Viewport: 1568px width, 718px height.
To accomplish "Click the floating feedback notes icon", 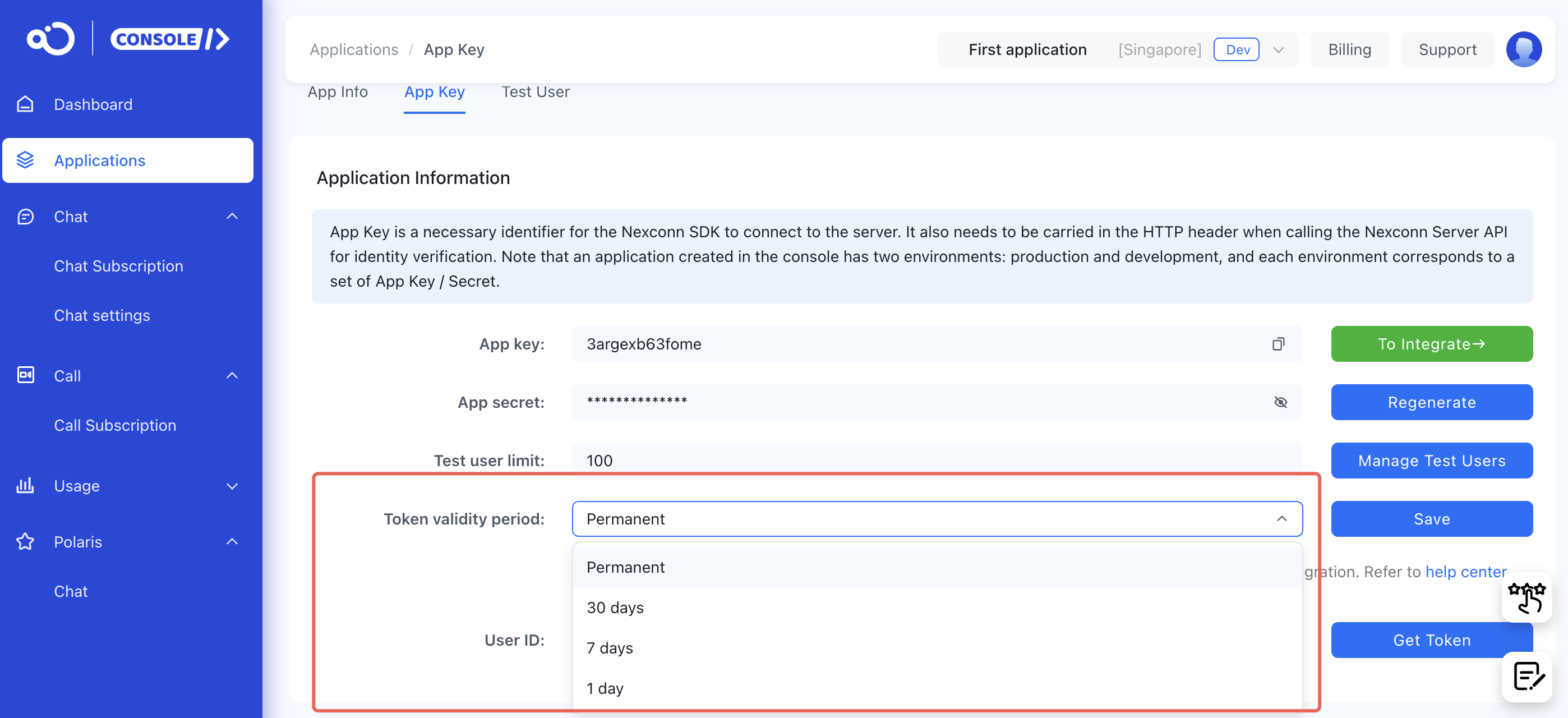I will coord(1527,675).
